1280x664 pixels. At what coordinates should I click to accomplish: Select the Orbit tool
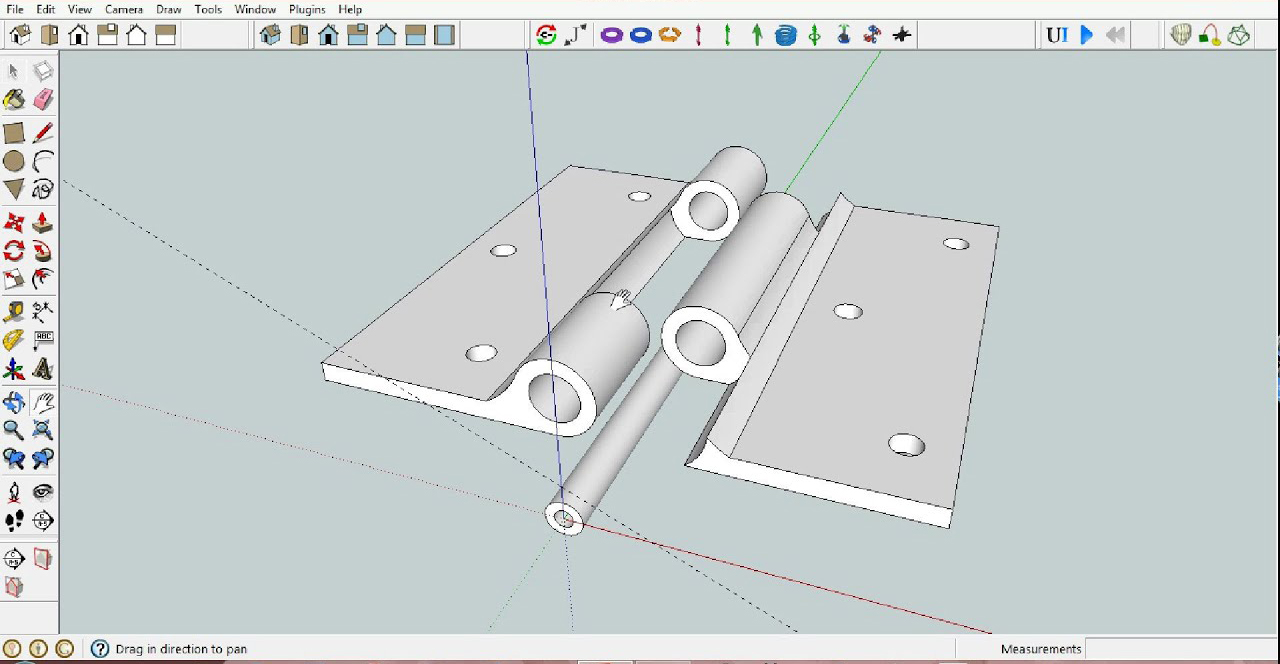tap(13, 401)
